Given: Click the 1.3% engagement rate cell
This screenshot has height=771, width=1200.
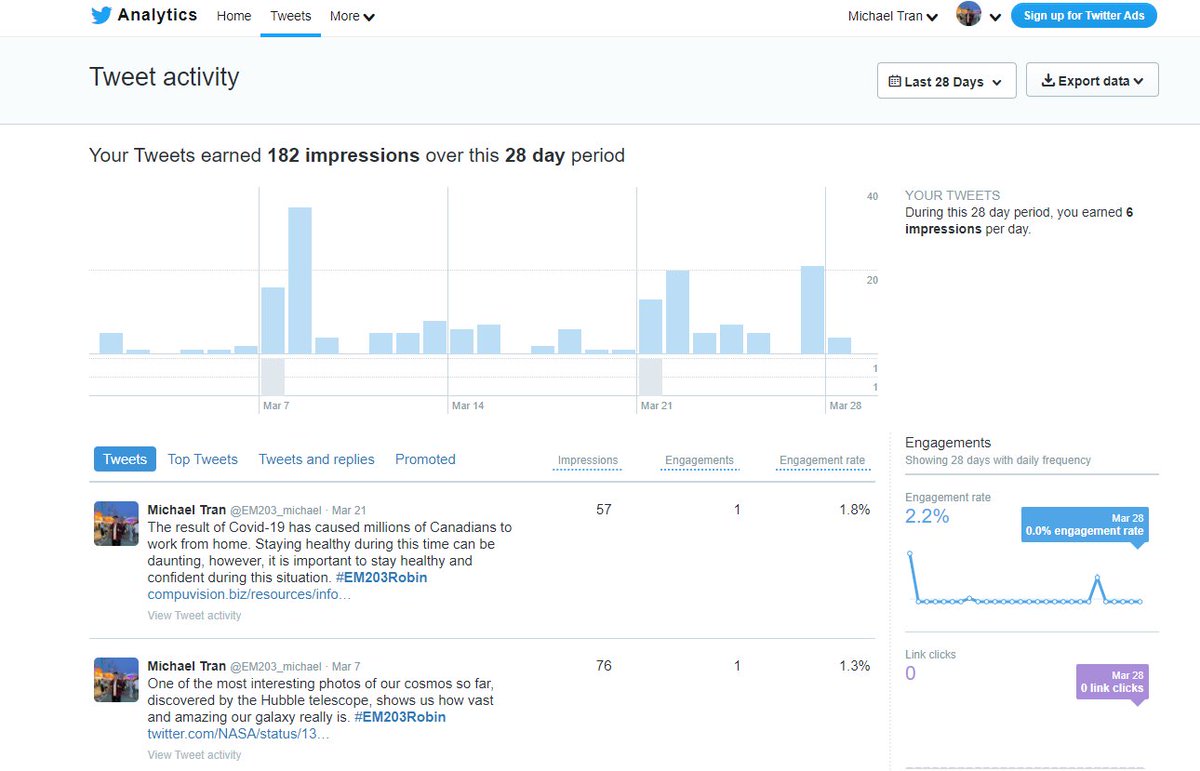Looking at the screenshot, I should [854, 666].
